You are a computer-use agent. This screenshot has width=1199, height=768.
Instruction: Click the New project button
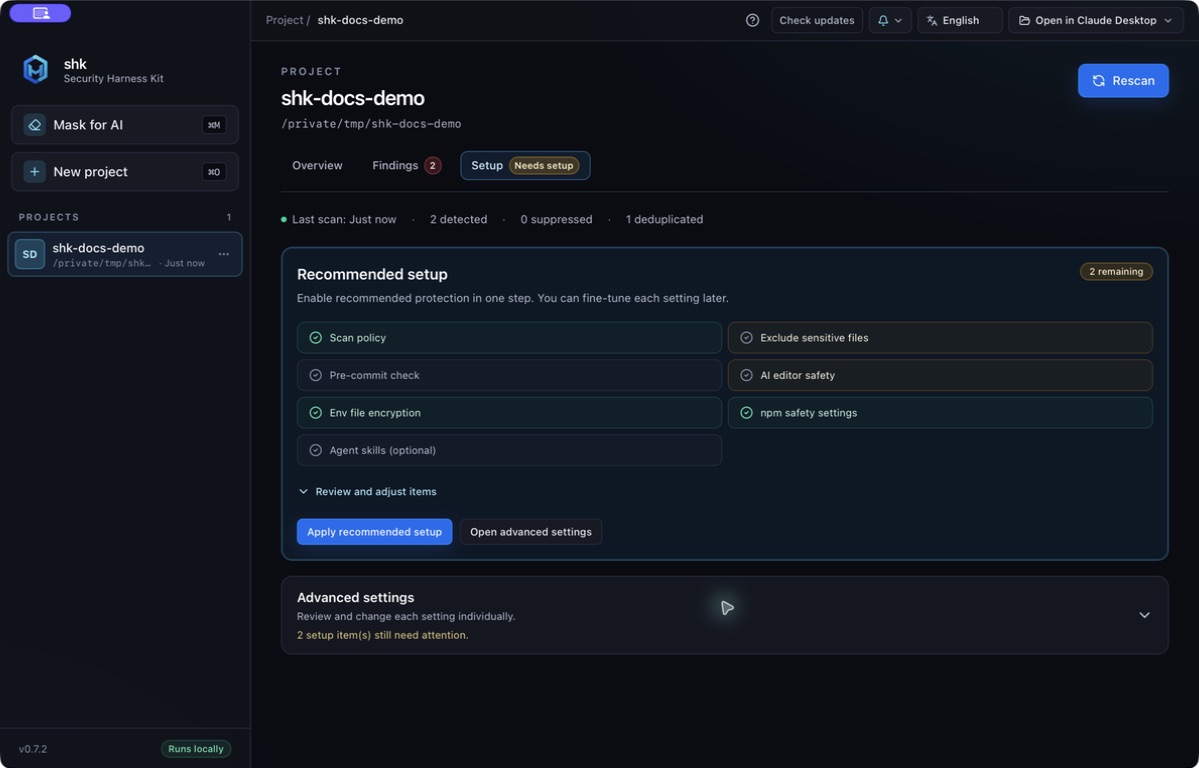[125, 171]
